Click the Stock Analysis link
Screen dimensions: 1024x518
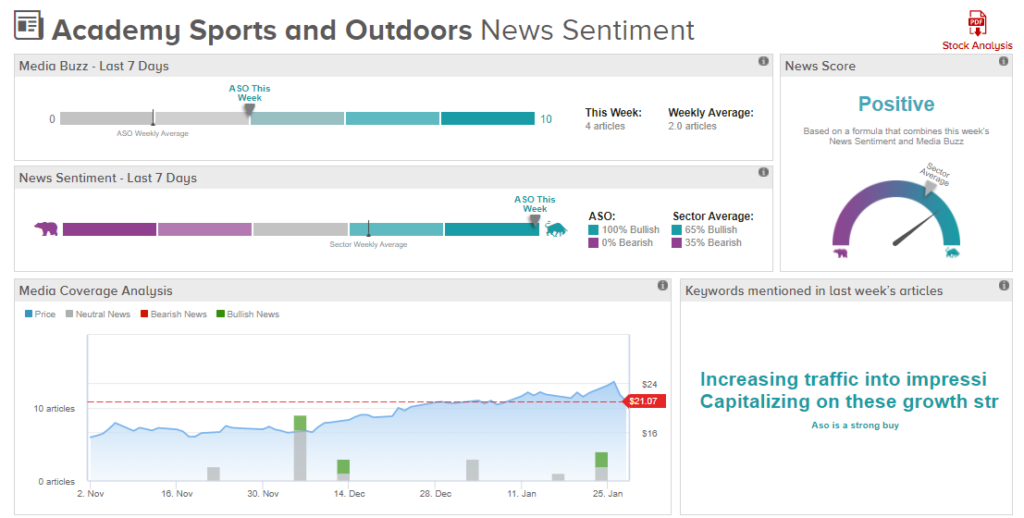coord(977,46)
